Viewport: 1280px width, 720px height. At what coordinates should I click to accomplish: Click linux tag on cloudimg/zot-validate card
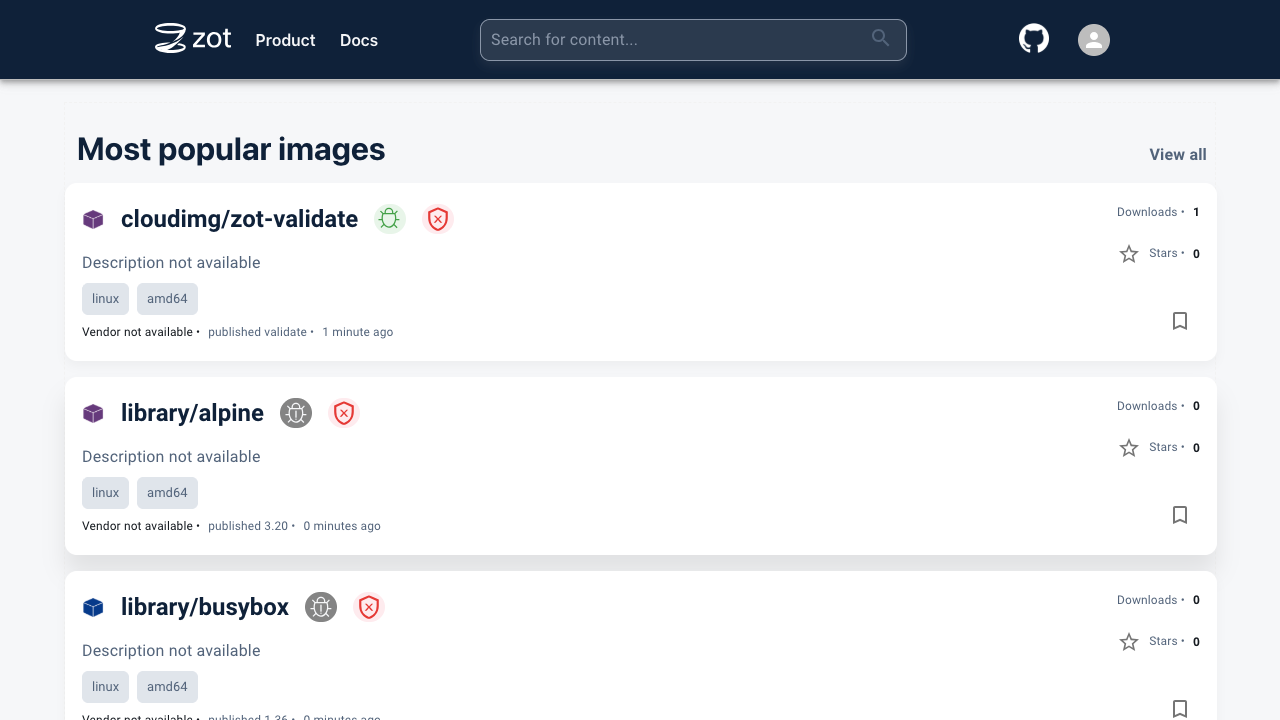point(105,299)
